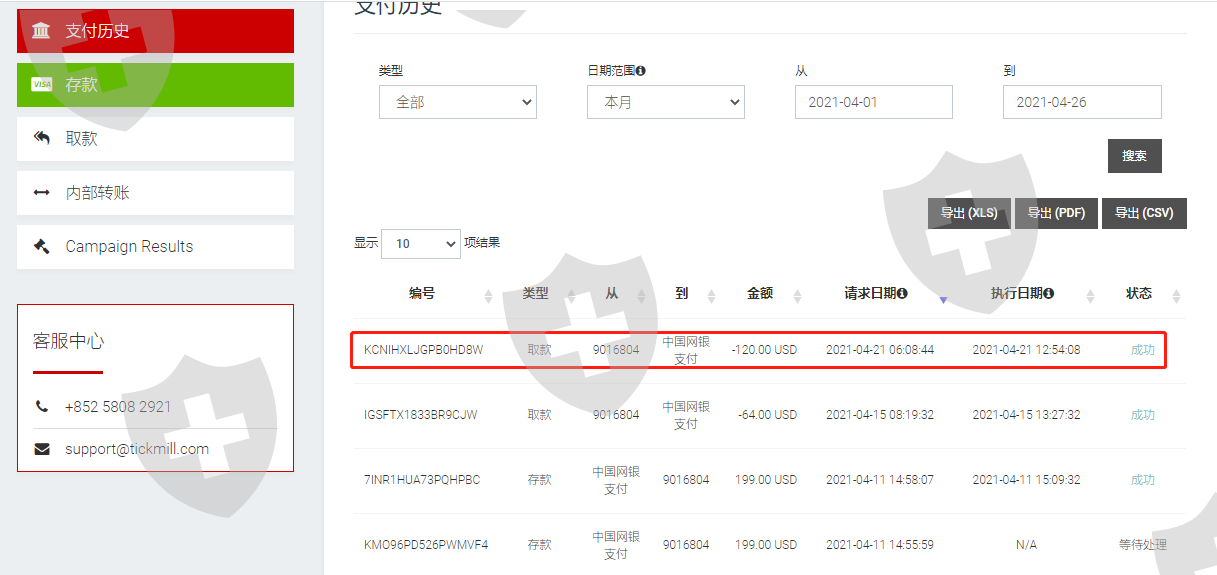Export the table via 导出 (PDF)
Image resolution: width=1217 pixels, height=575 pixels.
coord(1056,213)
